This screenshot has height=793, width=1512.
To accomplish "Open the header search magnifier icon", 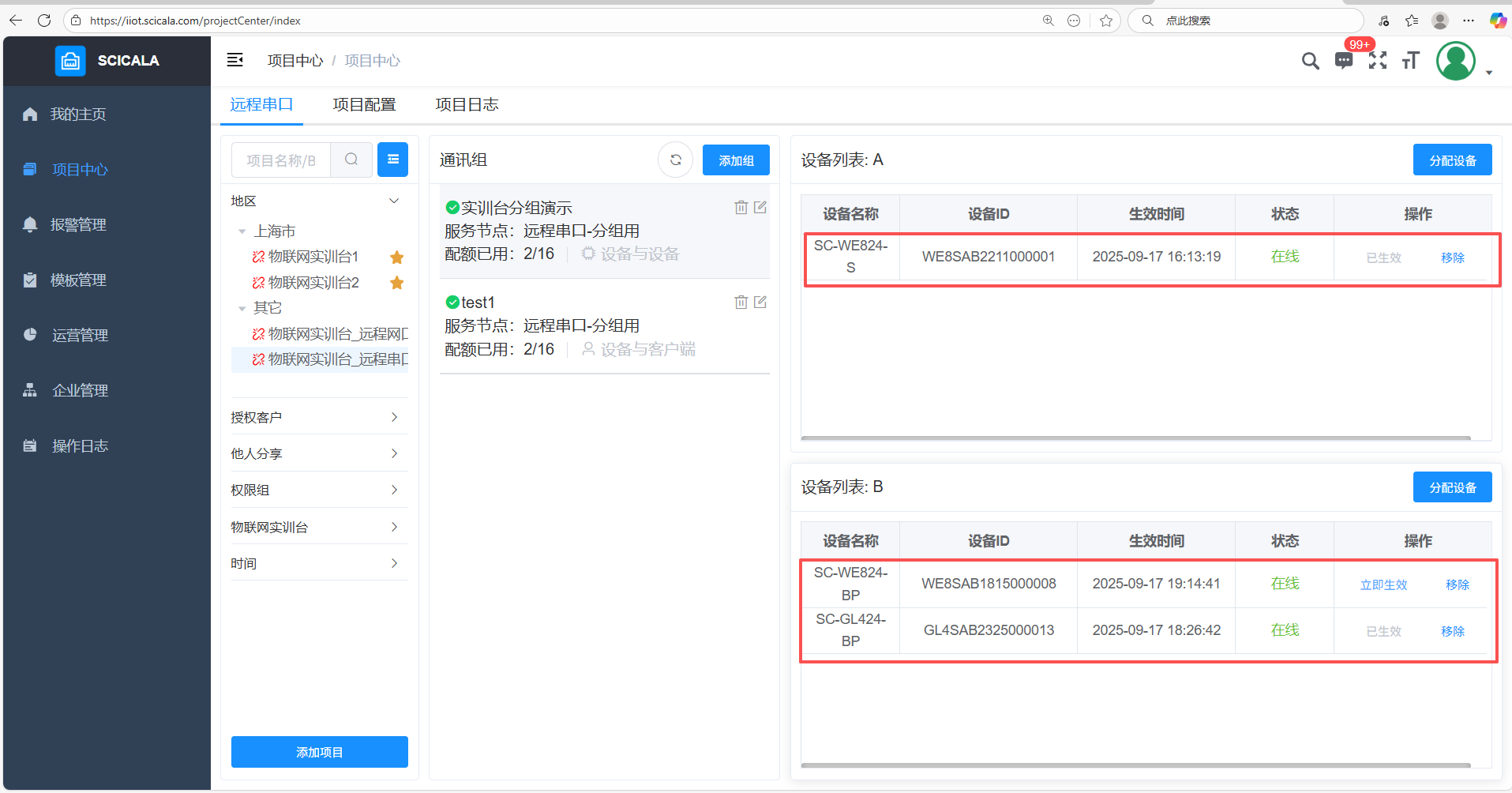I will [x=1310, y=61].
